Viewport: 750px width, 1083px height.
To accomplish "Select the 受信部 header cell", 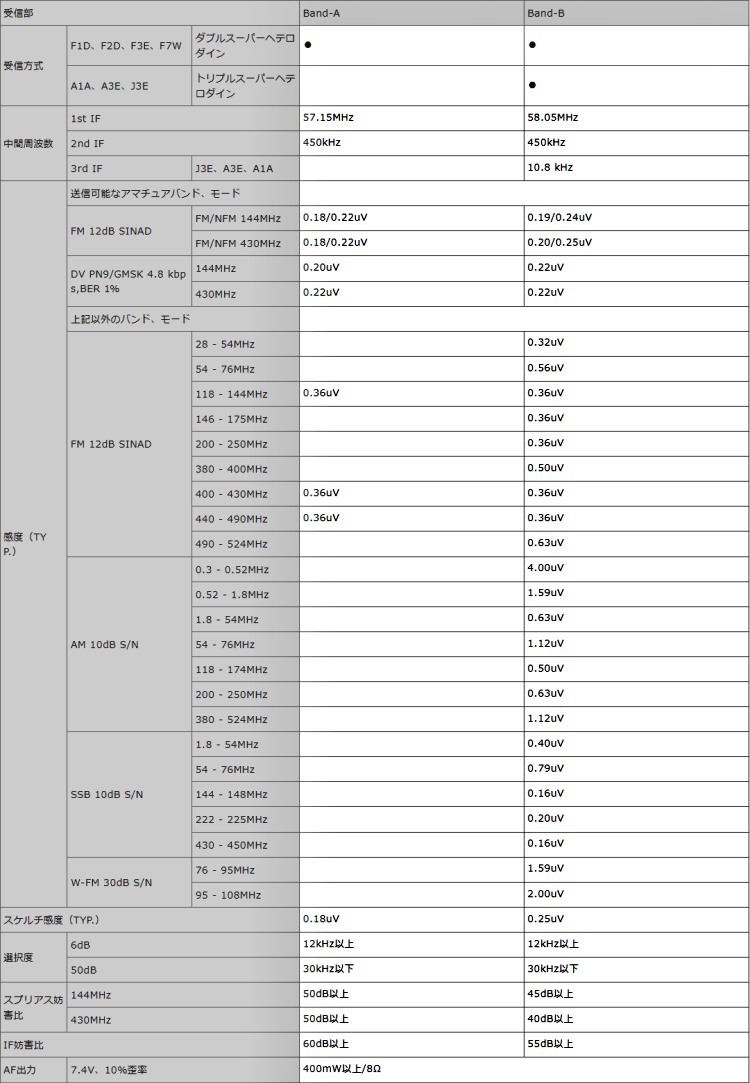I will tap(20, 12).
